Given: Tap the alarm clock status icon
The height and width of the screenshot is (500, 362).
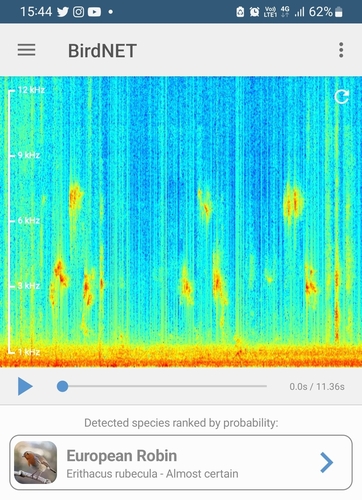Looking at the screenshot, I should click(254, 12).
